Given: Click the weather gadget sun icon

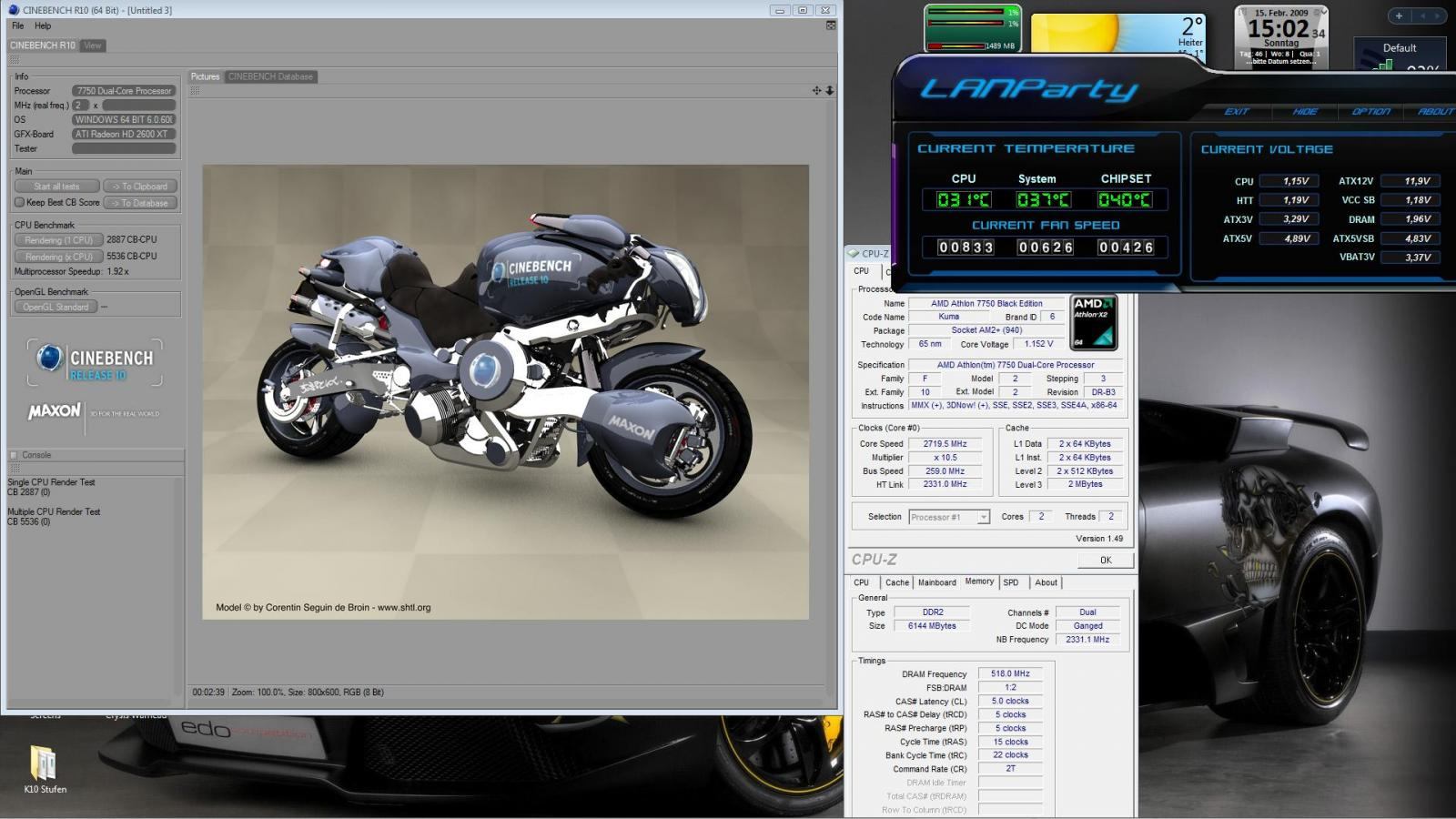Looking at the screenshot, I should [x=1077, y=34].
